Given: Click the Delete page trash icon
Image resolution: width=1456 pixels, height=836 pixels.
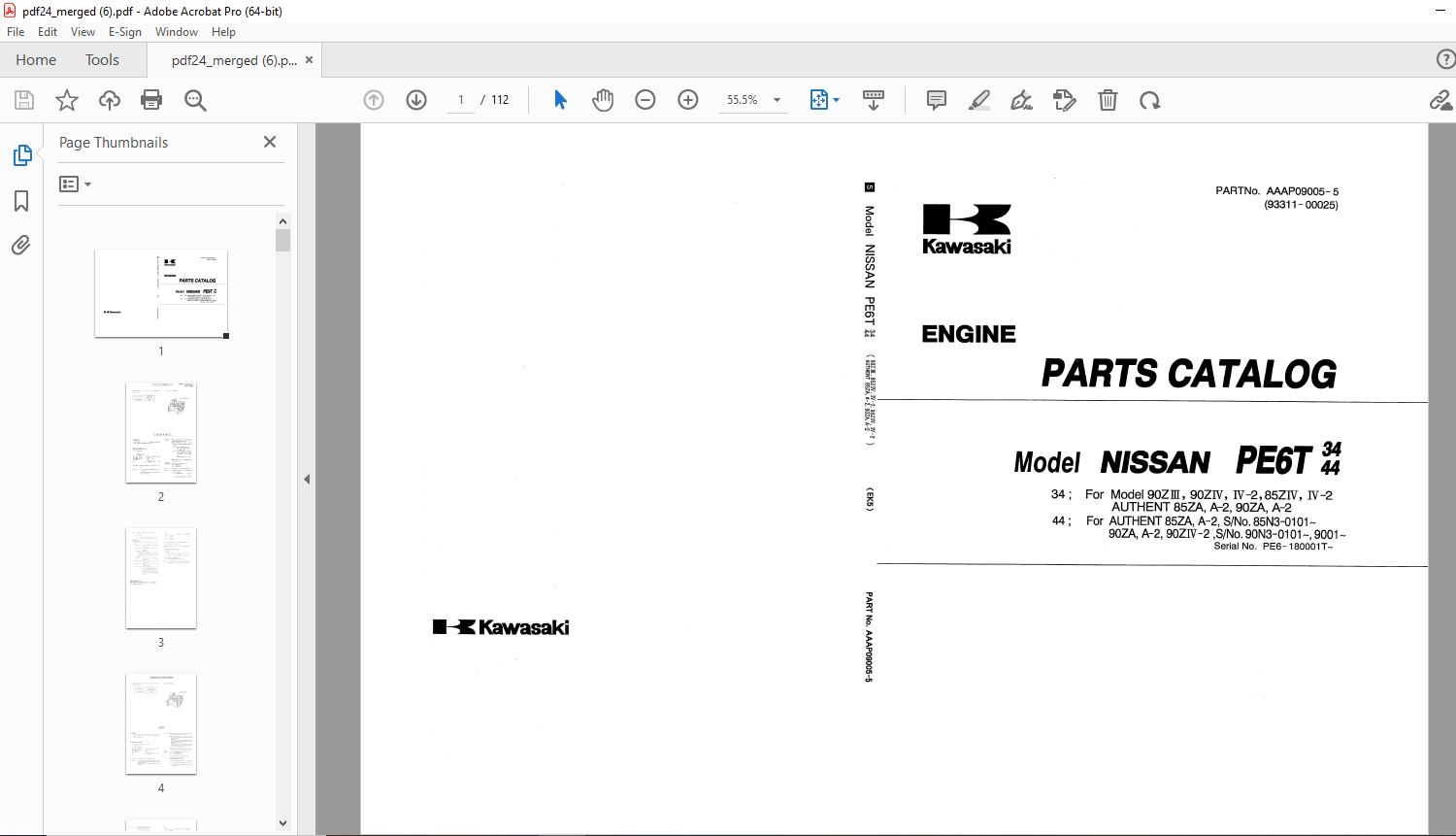Looking at the screenshot, I should click(x=1108, y=100).
